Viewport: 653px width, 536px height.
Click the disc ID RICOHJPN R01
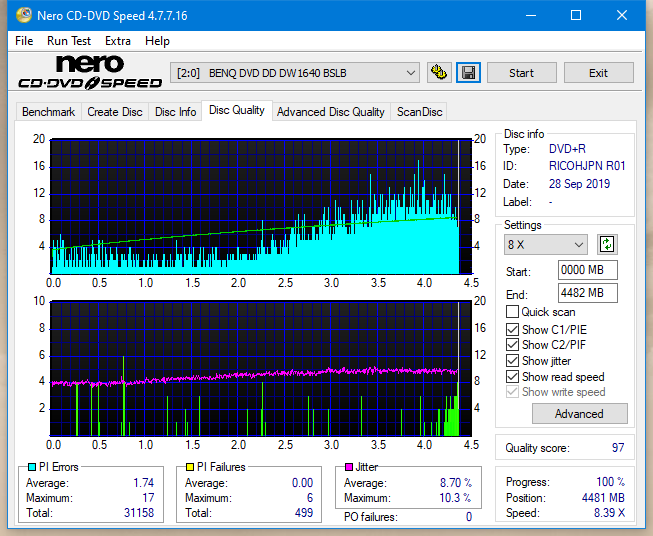[x=587, y=166]
